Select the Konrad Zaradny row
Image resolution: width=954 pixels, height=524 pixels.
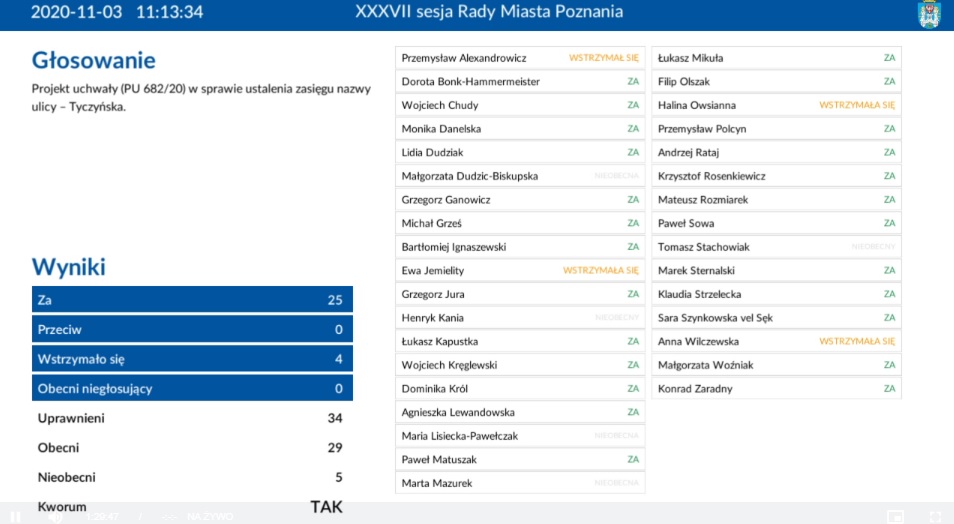tap(776, 389)
